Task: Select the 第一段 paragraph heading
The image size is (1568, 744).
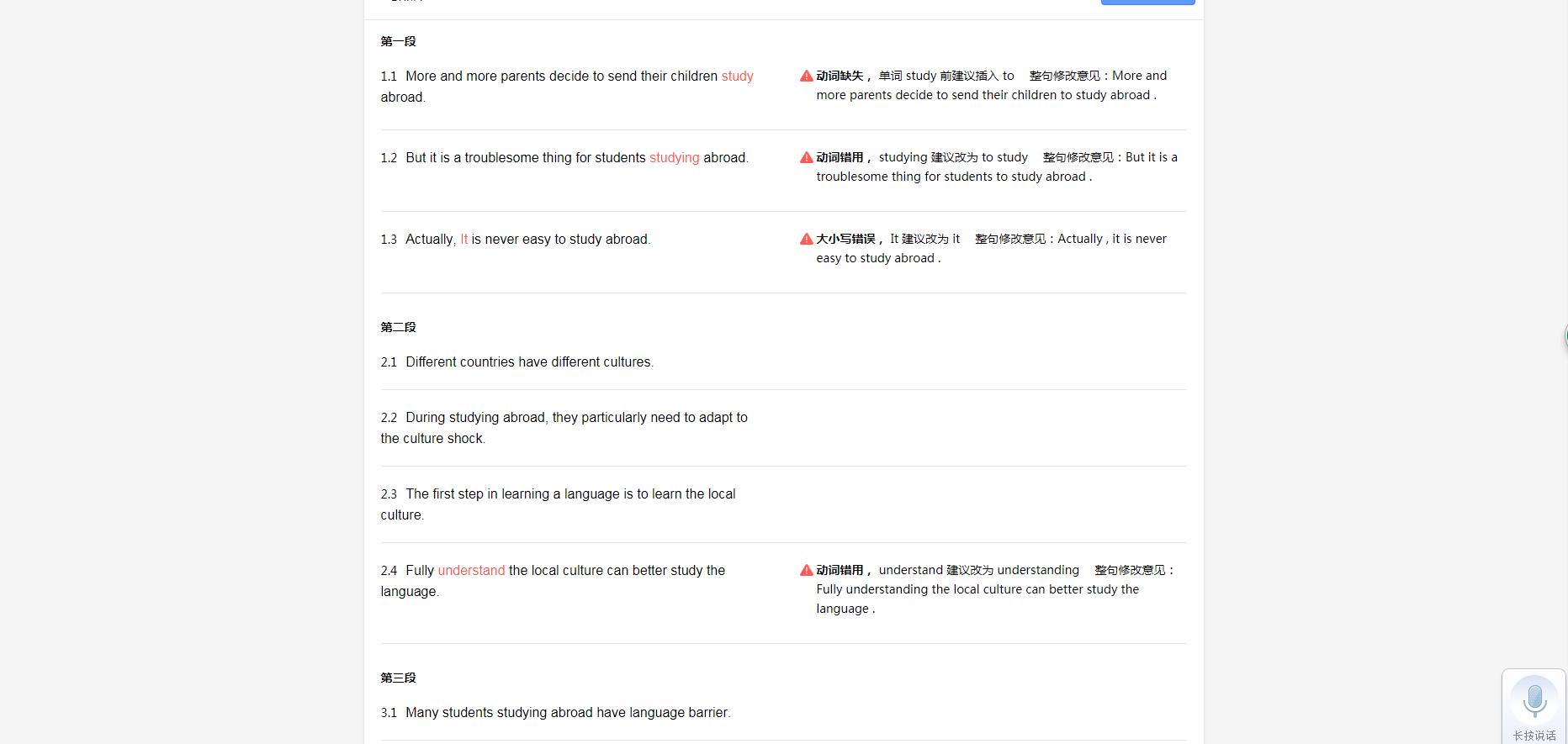Action: point(398,41)
